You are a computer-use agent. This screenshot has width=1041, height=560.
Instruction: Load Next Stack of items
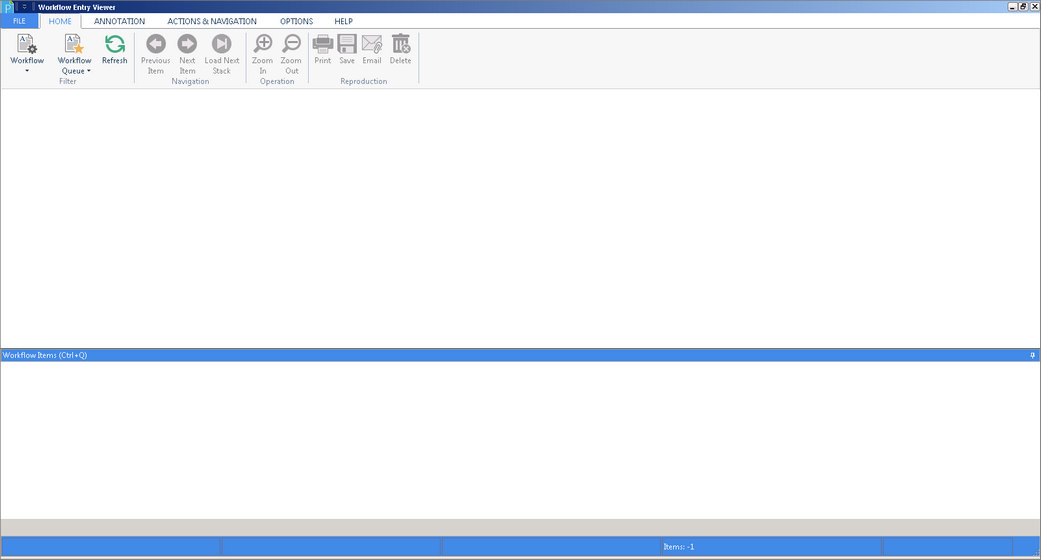(222, 54)
